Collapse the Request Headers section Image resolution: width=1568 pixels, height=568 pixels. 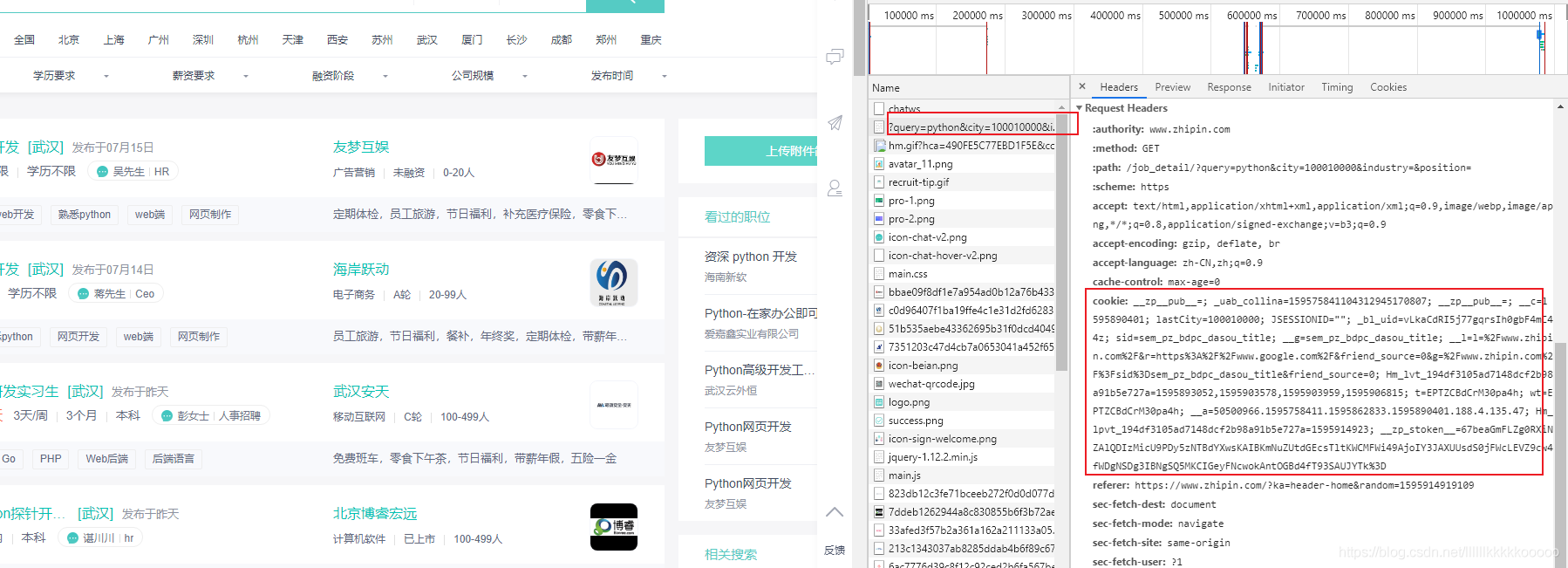1080,108
